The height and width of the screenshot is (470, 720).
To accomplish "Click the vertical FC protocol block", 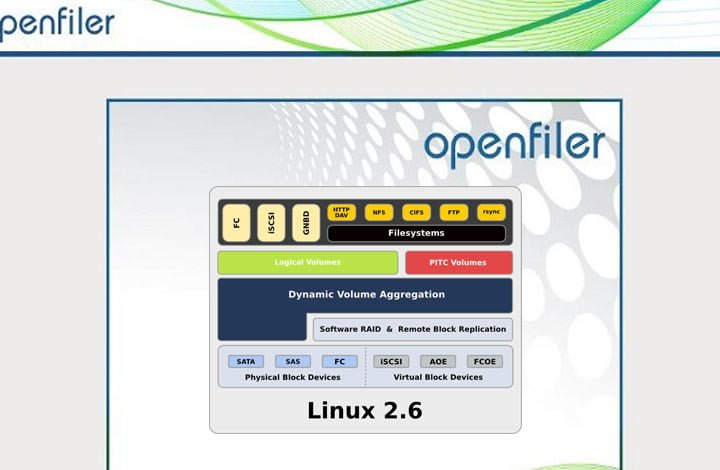I will (x=236, y=223).
